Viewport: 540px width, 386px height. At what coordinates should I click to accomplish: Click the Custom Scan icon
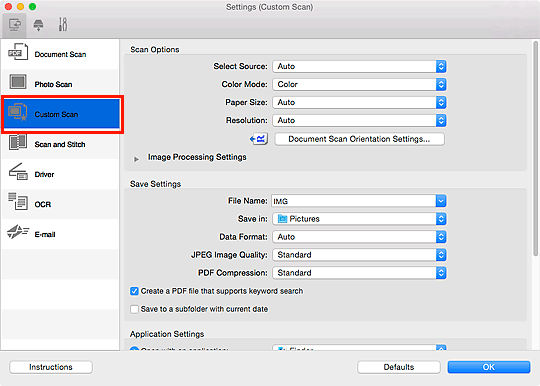pyautogui.click(x=18, y=112)
